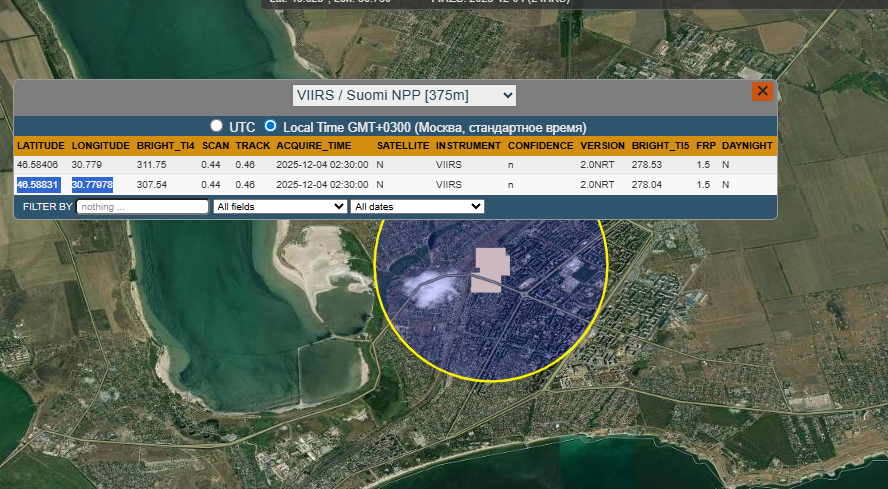Click the fire pixel square on map
888x489 pixels.
point(491,270)
